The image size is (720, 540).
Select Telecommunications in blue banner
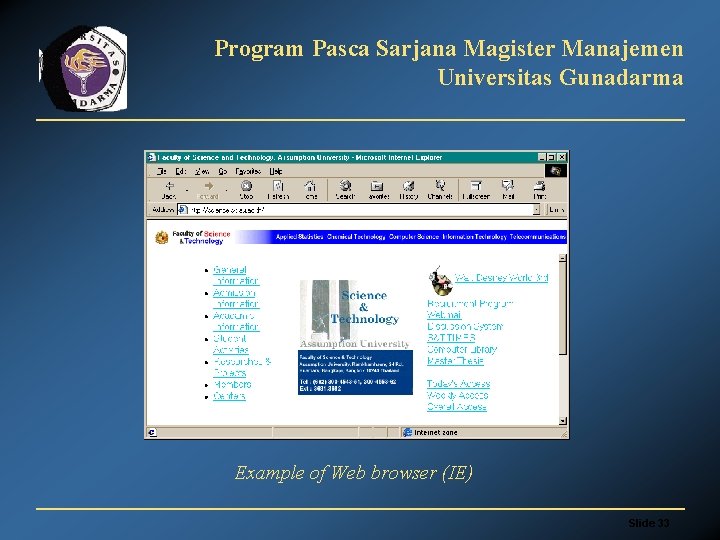pyautogui.click(x=538, y=237)
